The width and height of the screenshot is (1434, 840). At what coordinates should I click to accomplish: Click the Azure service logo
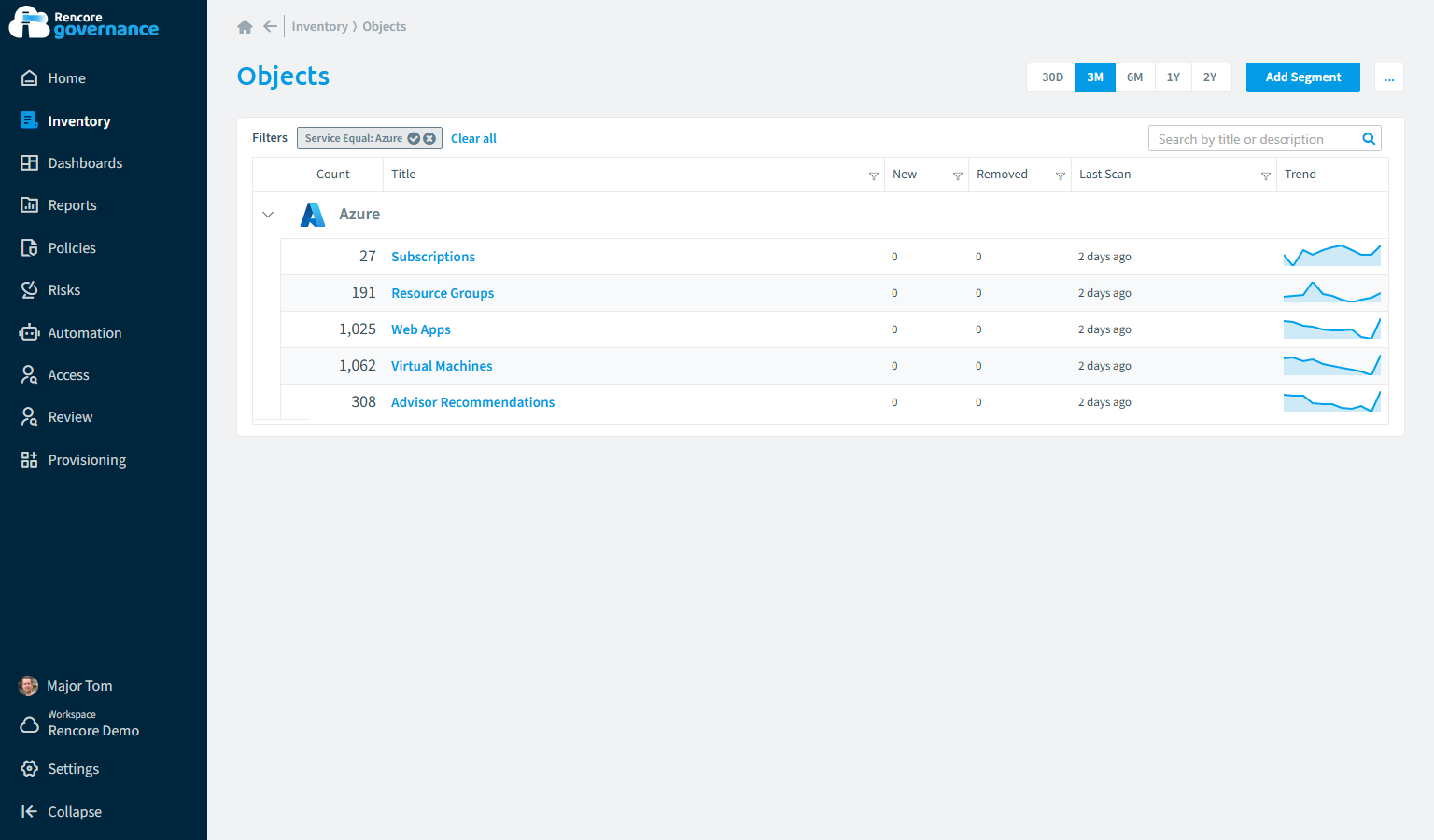point(313,215)
